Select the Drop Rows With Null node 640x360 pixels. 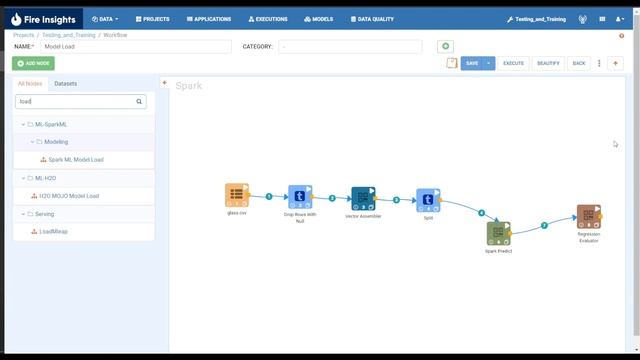click(x=300, y=197)
